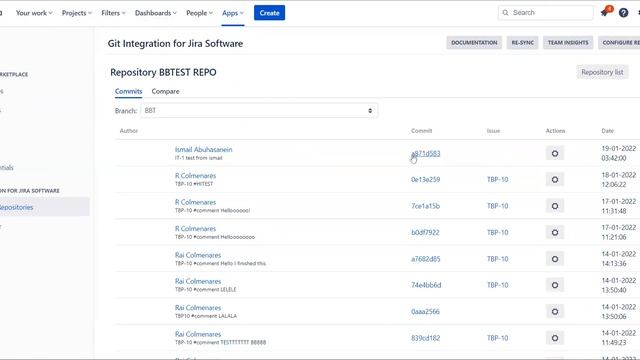Click Rai Colmenares on LALALA commit

pos(198,308)
